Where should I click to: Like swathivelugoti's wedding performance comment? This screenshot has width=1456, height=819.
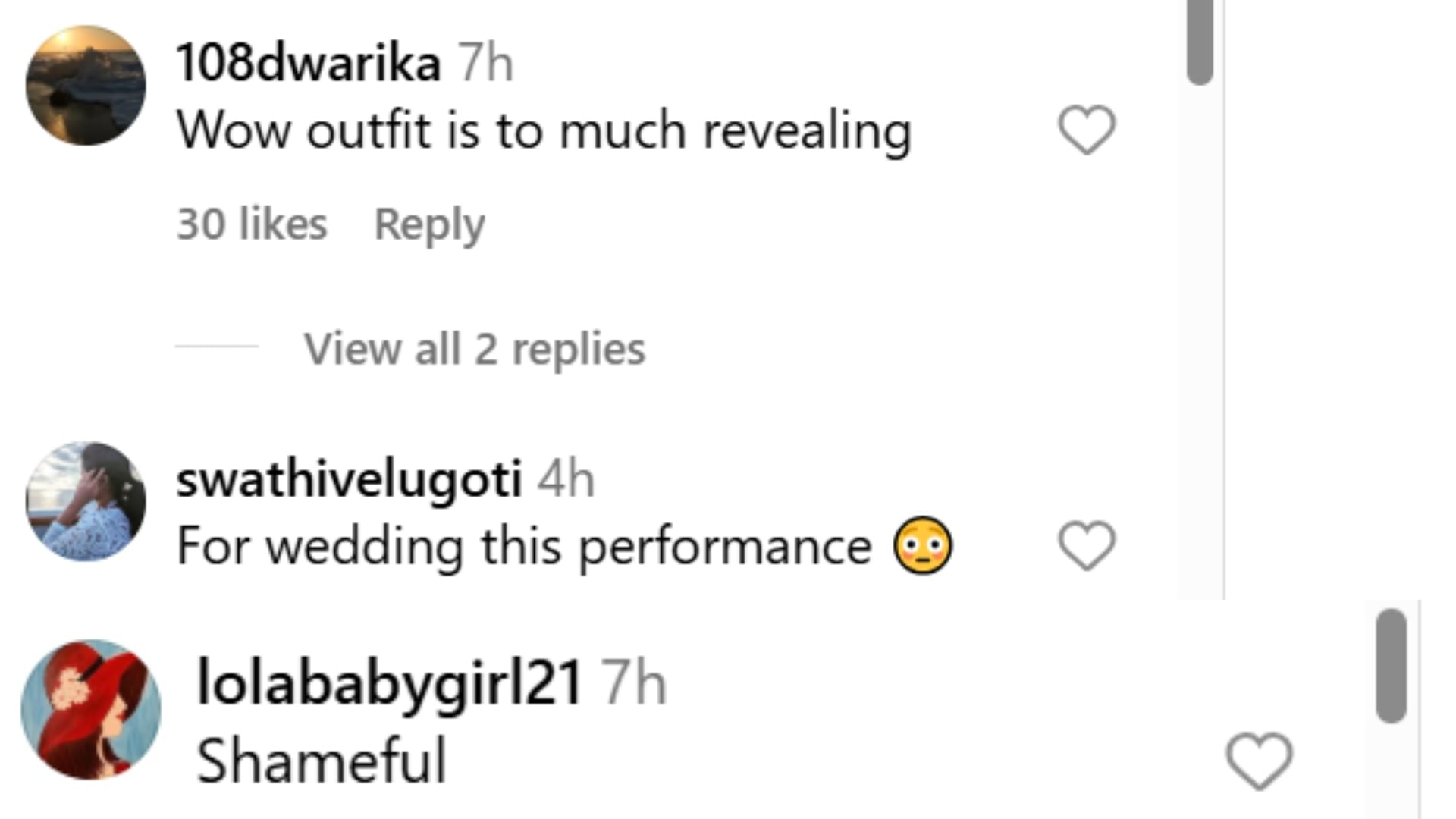click(1086, 546)
